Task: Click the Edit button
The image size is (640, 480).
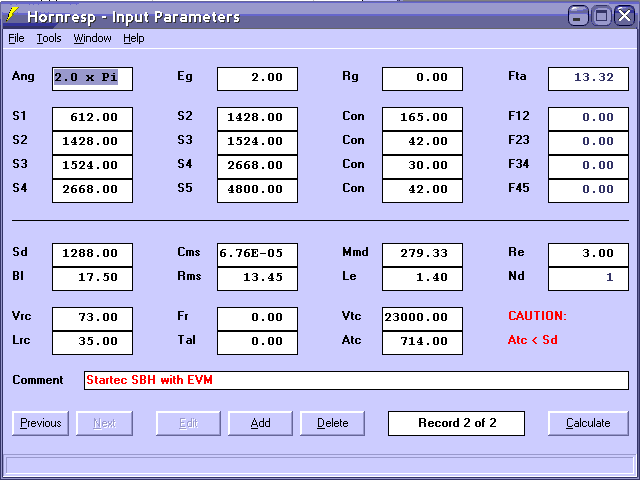Action: tap(189, 423)
